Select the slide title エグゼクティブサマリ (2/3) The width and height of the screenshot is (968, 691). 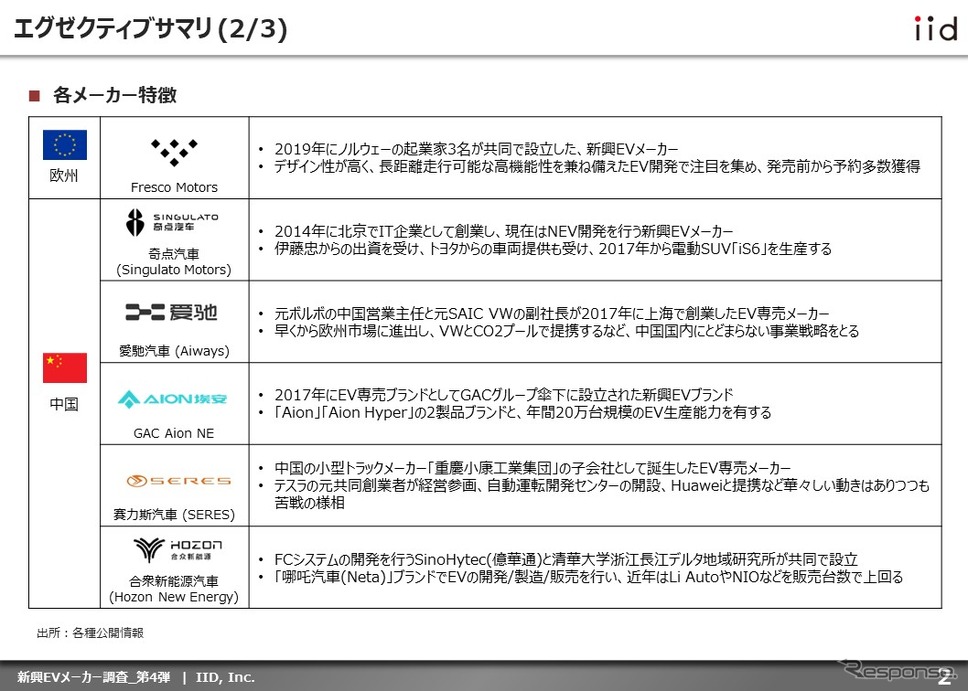(x=150, y=28)
